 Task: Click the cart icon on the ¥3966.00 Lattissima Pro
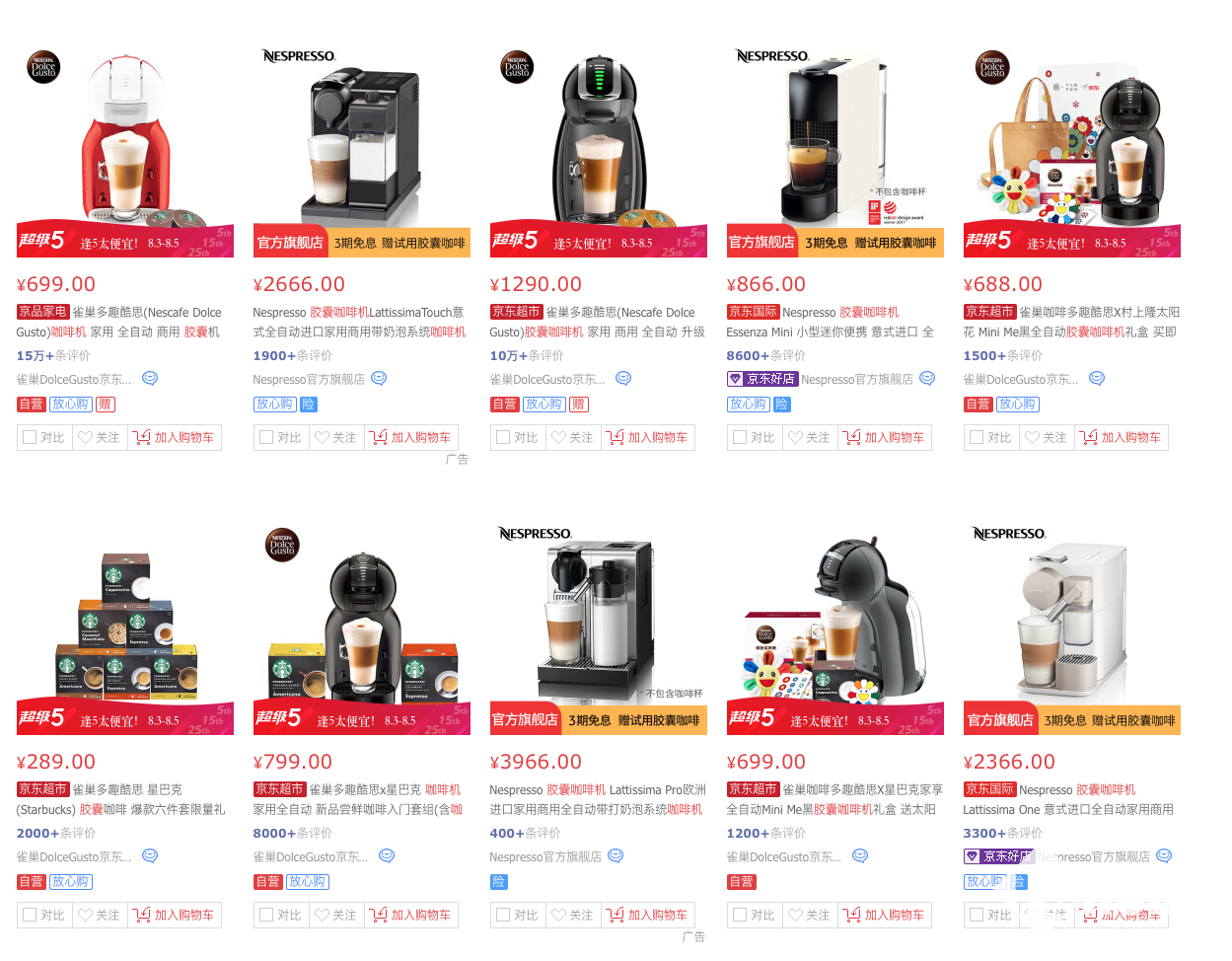pos(616,915)
